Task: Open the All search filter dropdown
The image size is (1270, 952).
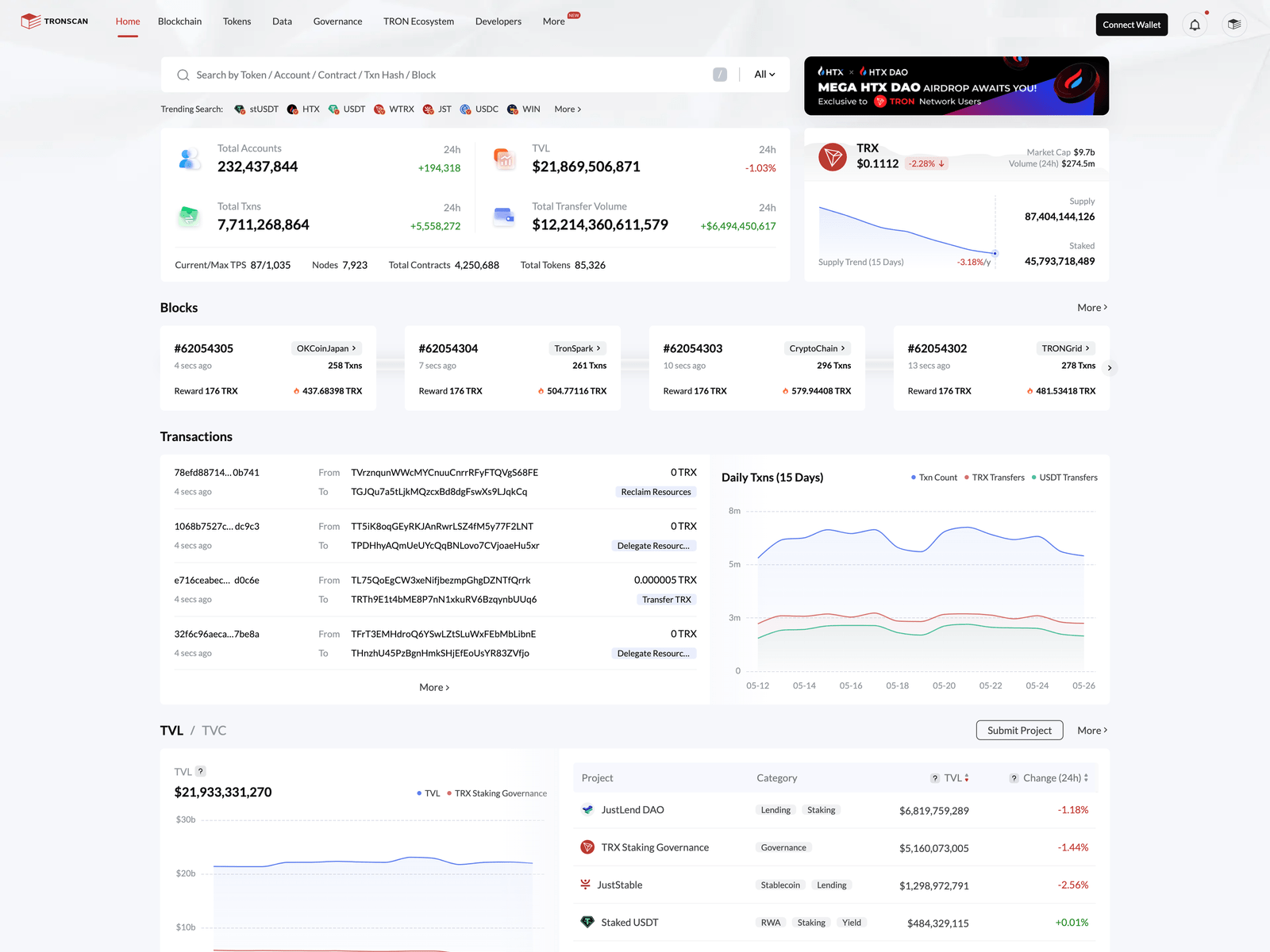Action: [764, 75]
